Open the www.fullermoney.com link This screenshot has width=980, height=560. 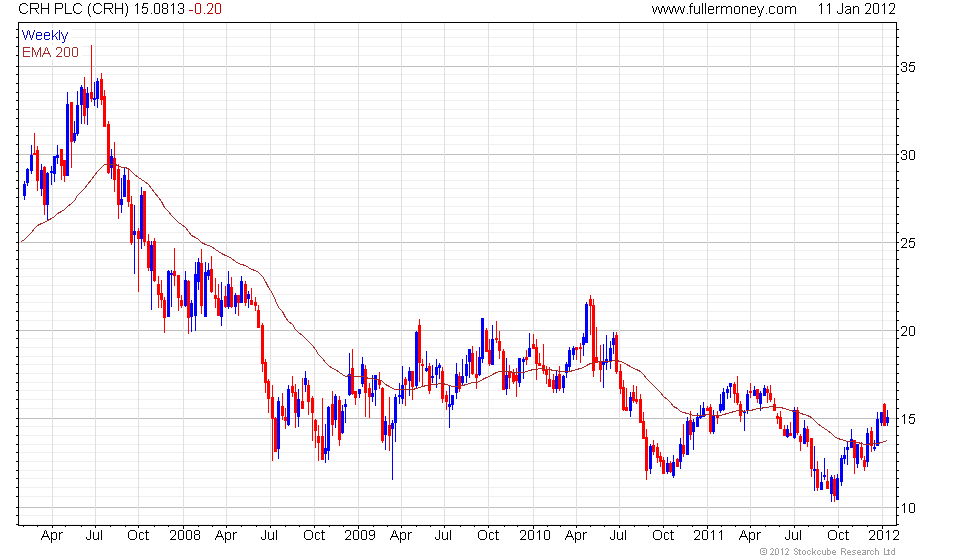pyautogui.click(x=724, y=9)
